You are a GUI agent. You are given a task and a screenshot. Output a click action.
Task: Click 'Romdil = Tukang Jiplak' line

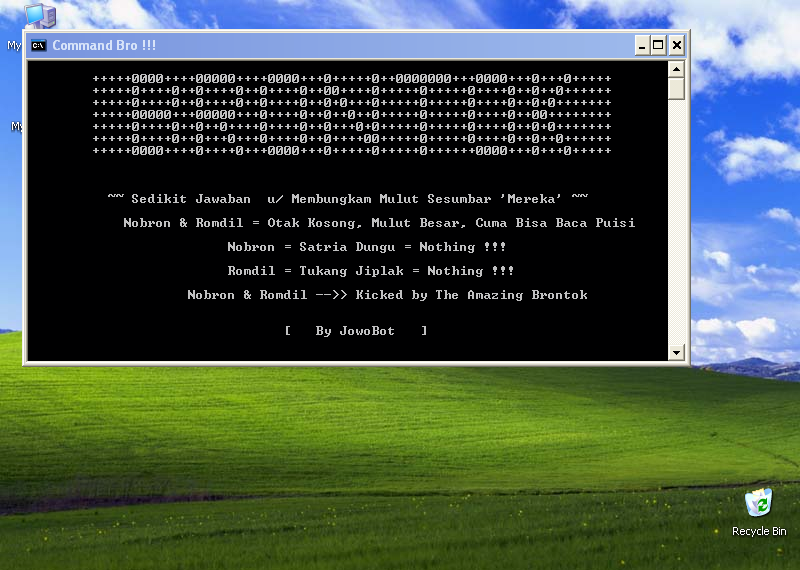tap(371, 271)
